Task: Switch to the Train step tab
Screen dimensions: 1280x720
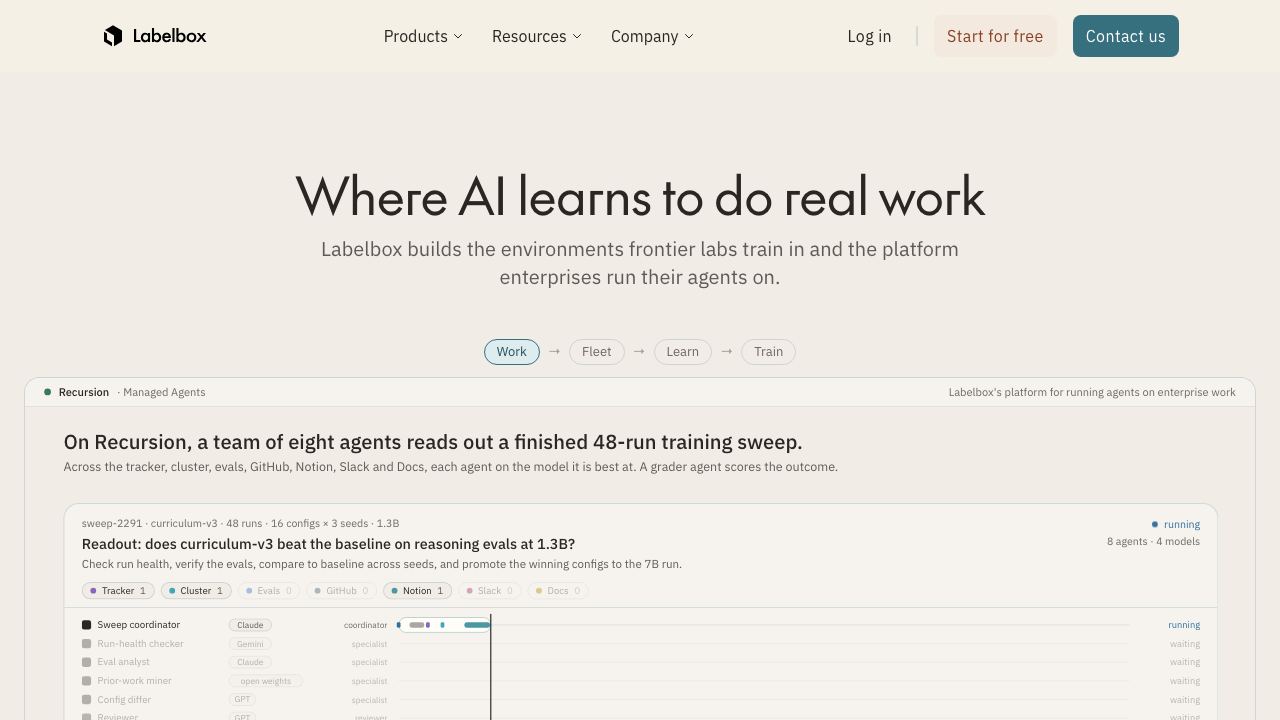Action: tap(768, 352)
